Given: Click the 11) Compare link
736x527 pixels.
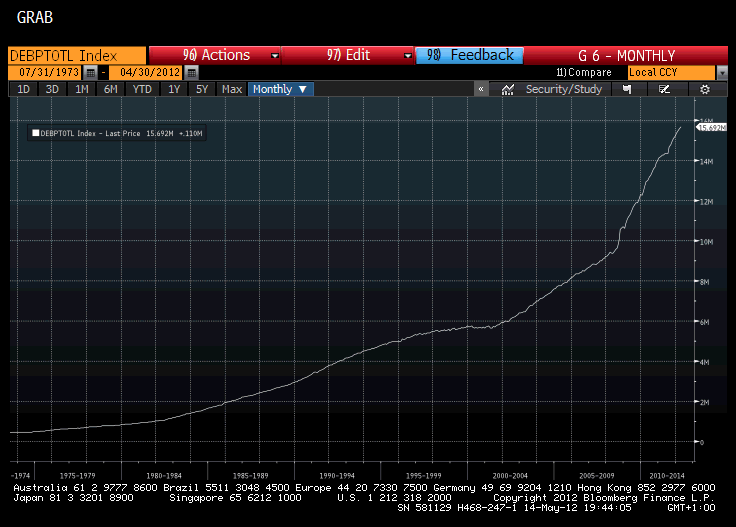Looking at the screenshot, I should coord(584,73).
